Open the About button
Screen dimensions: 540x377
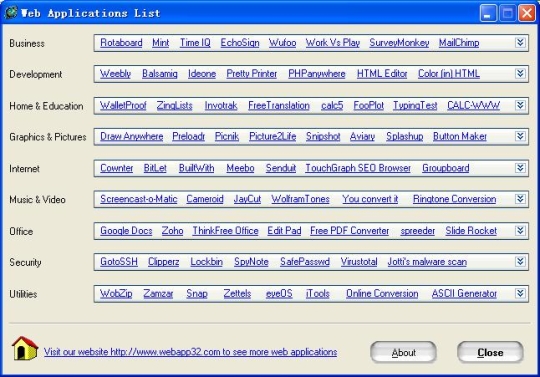coord(403,352)
